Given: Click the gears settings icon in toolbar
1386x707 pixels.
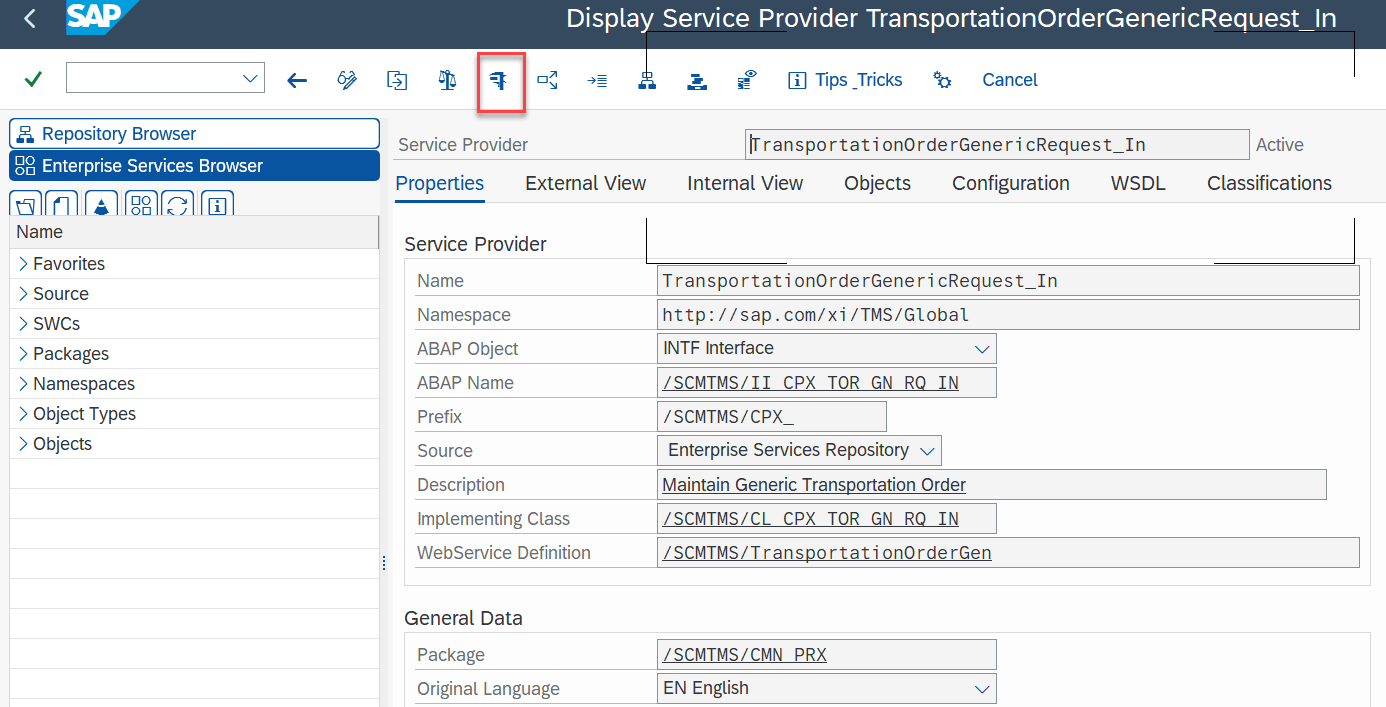Looking at the screenshot, I should 942,80.
